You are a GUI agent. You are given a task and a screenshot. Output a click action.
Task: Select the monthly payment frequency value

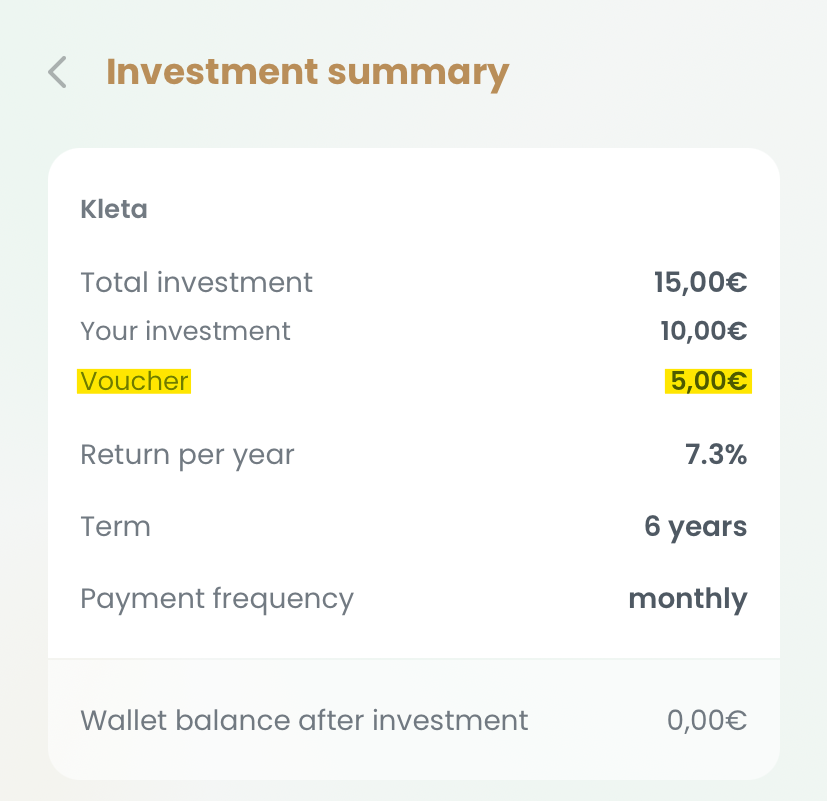[x=687, y=599]
